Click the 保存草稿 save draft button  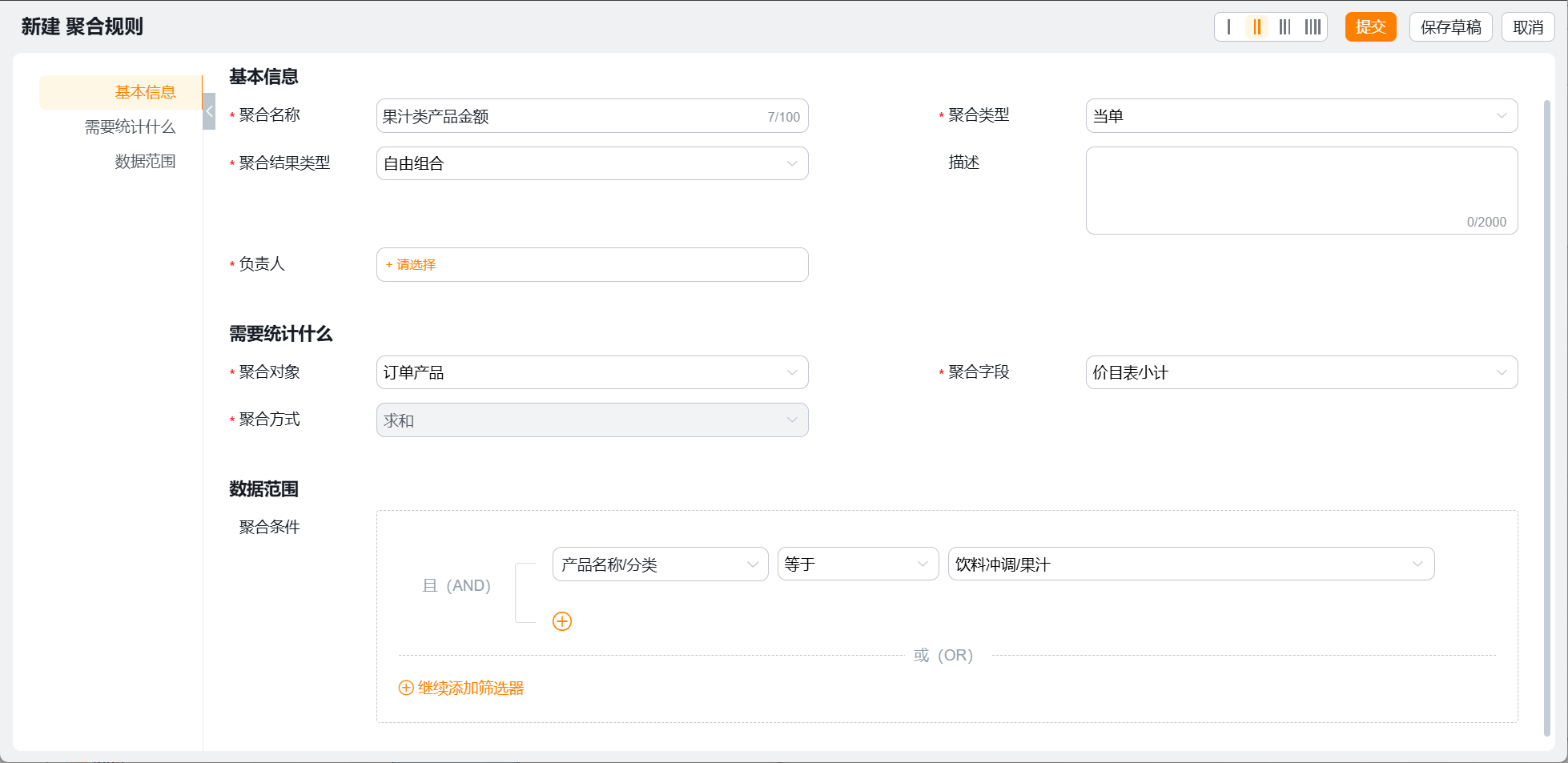click(1450, 27)
